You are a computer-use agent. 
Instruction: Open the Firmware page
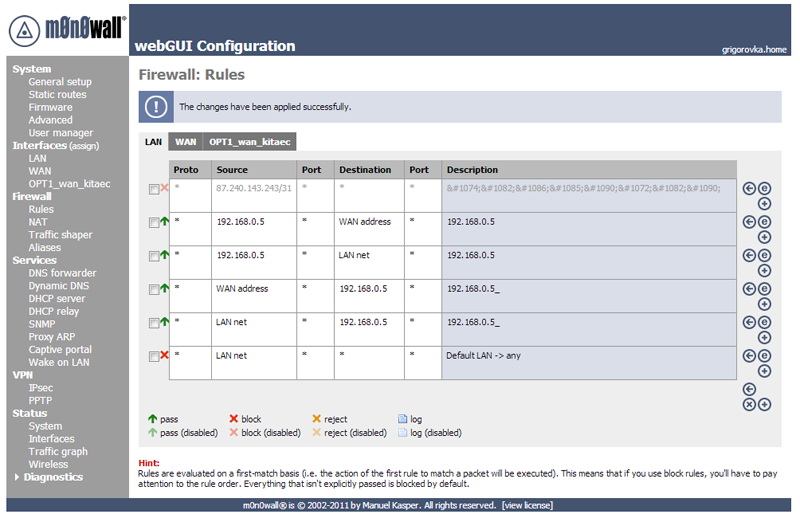[50, 107]
